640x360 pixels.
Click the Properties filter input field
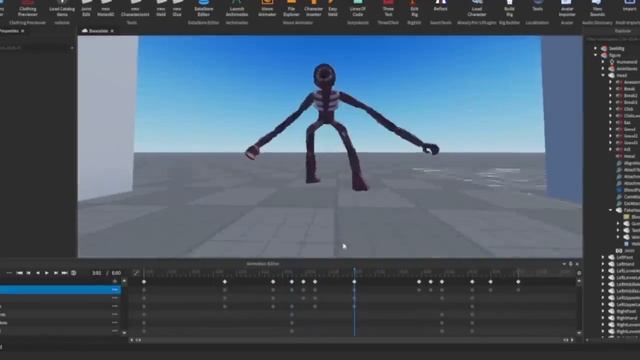36,48
